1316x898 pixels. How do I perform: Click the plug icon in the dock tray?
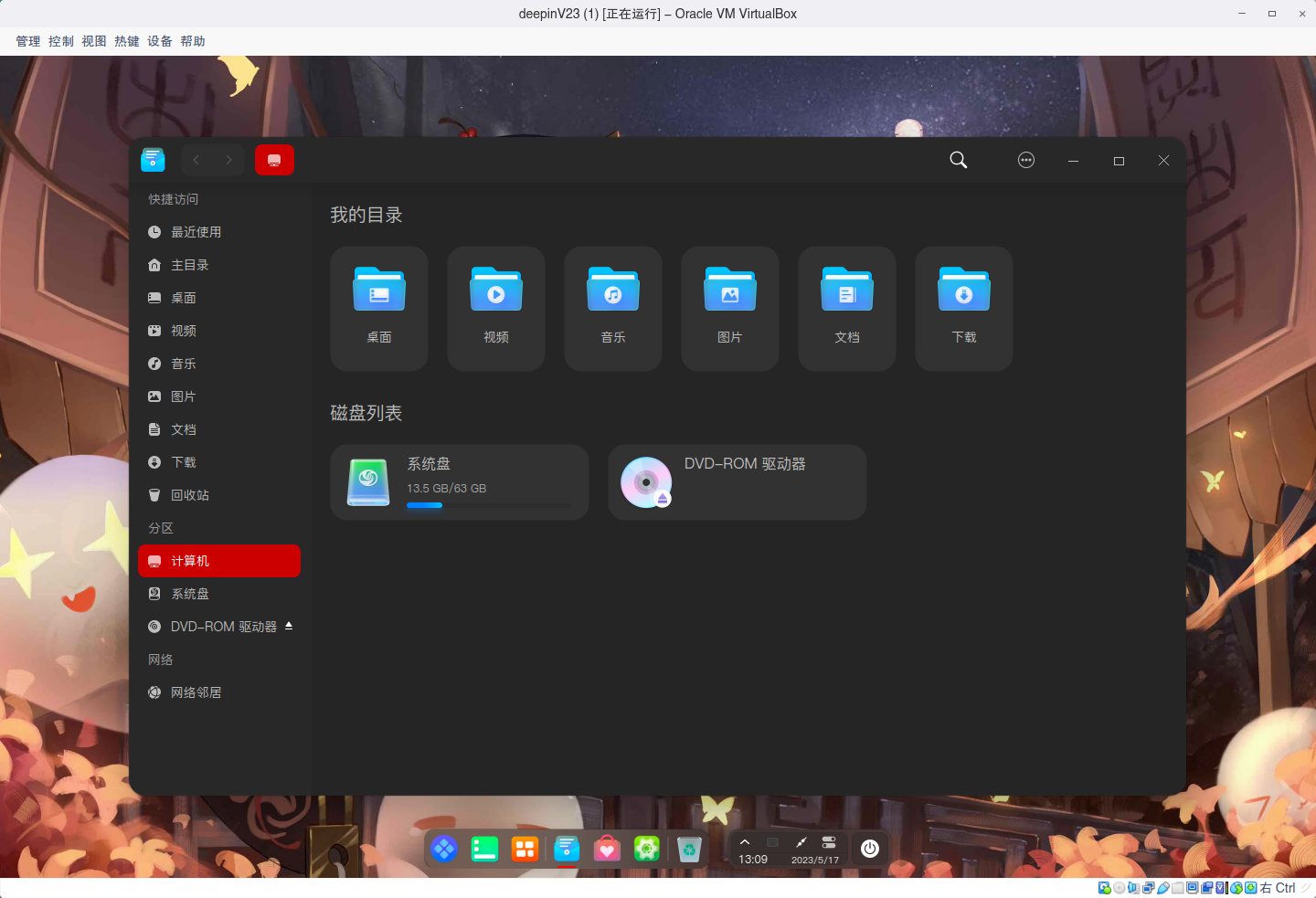tap(801, 842)
